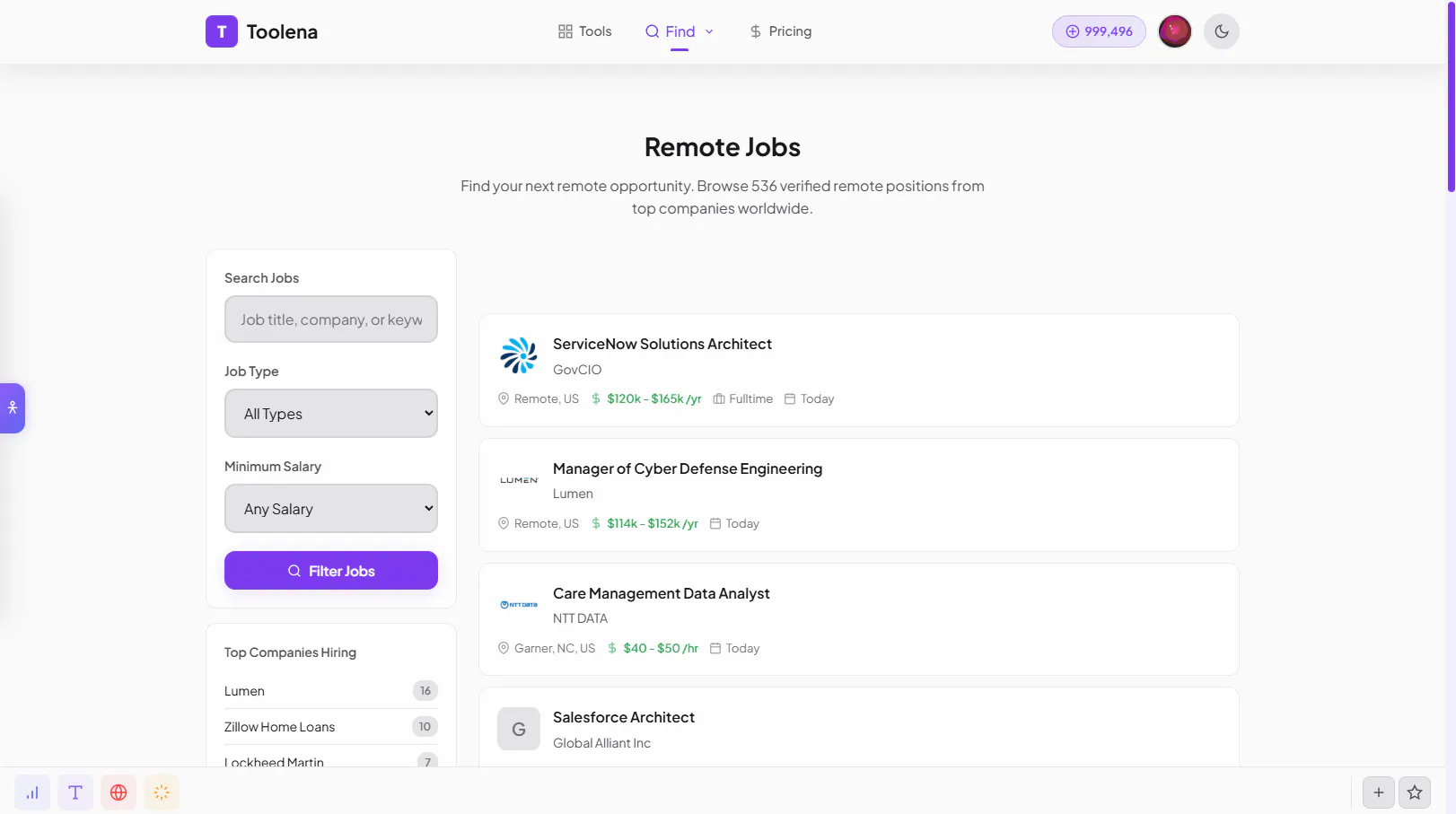Click the Garner, NC, US location text
The image size is (1456, 814).
point(555,648)
